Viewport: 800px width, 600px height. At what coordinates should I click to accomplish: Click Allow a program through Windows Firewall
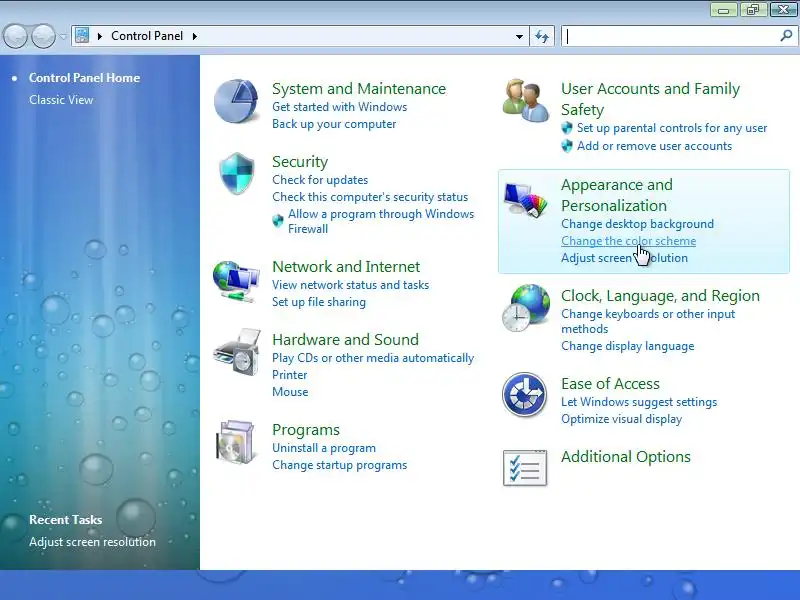381,221
